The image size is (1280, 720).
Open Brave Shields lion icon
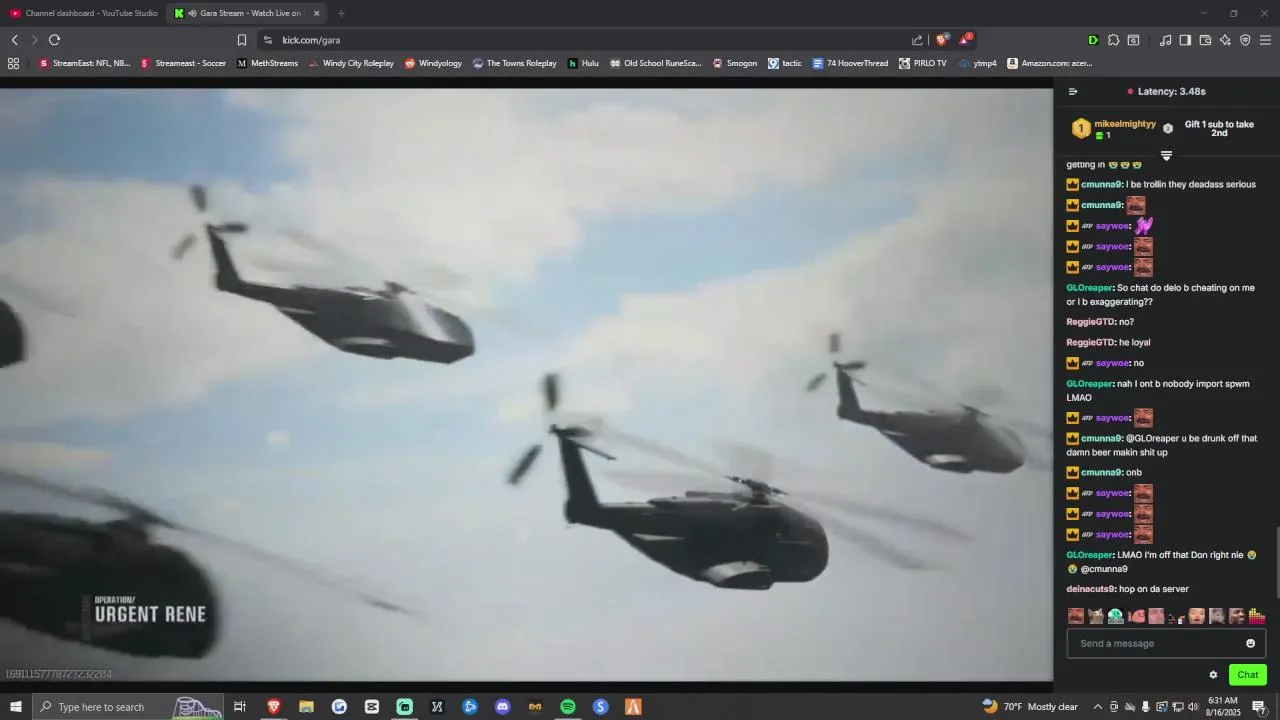point(941,40)
